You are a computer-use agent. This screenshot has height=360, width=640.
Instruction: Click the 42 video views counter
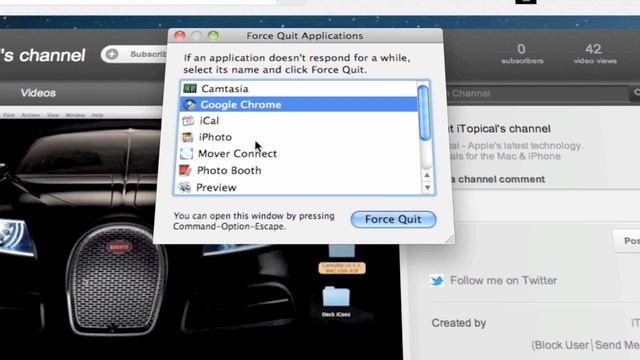click(595, 54)
